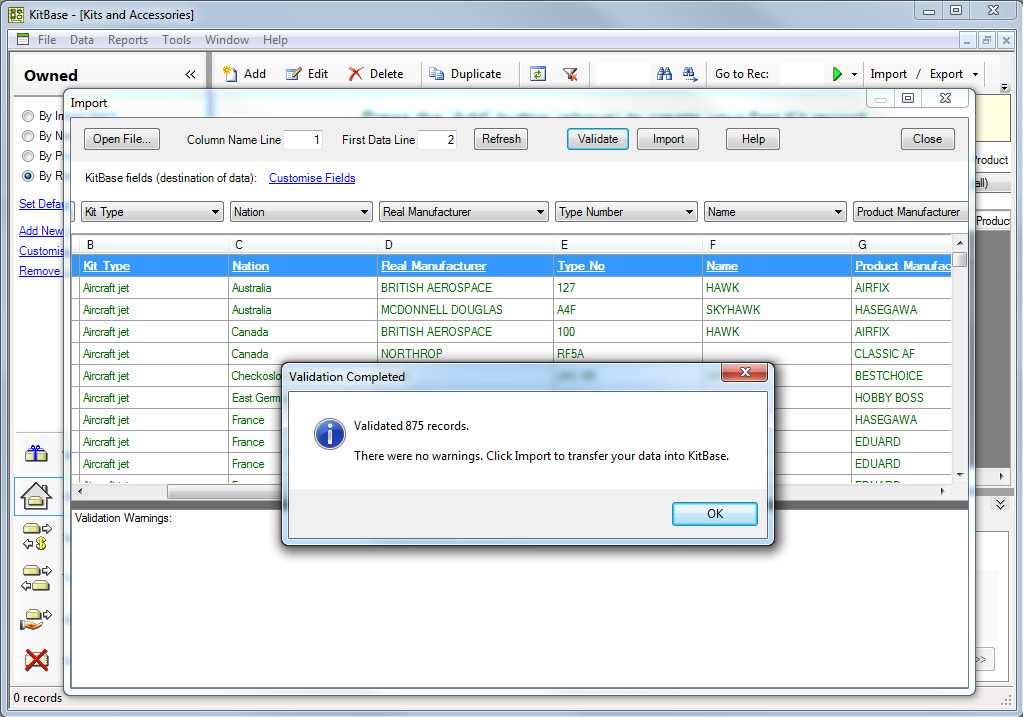Image resolution: width=1023 pixels, height=717 pixels.
Task: Open the Reports menu
Action: click(x=128, y=40)
